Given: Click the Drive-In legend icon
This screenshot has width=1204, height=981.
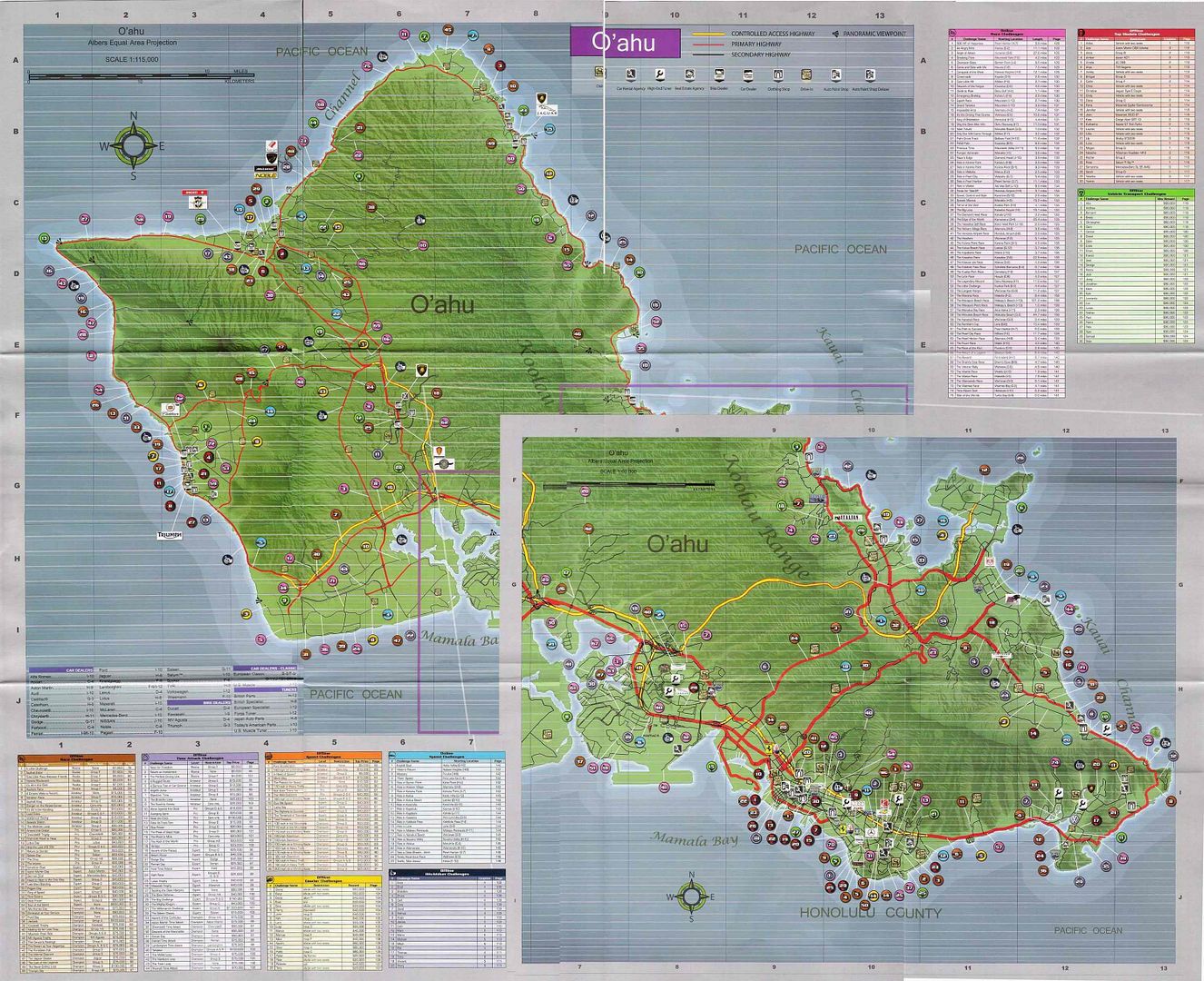Looking at the screenshot, I should click(x=807, y=74).
